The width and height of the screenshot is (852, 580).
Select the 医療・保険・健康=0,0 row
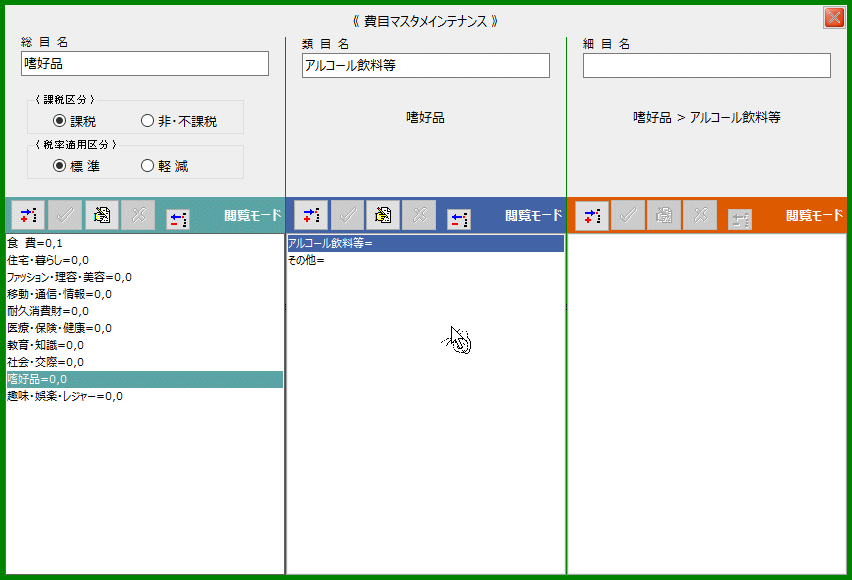pos(145,328)
